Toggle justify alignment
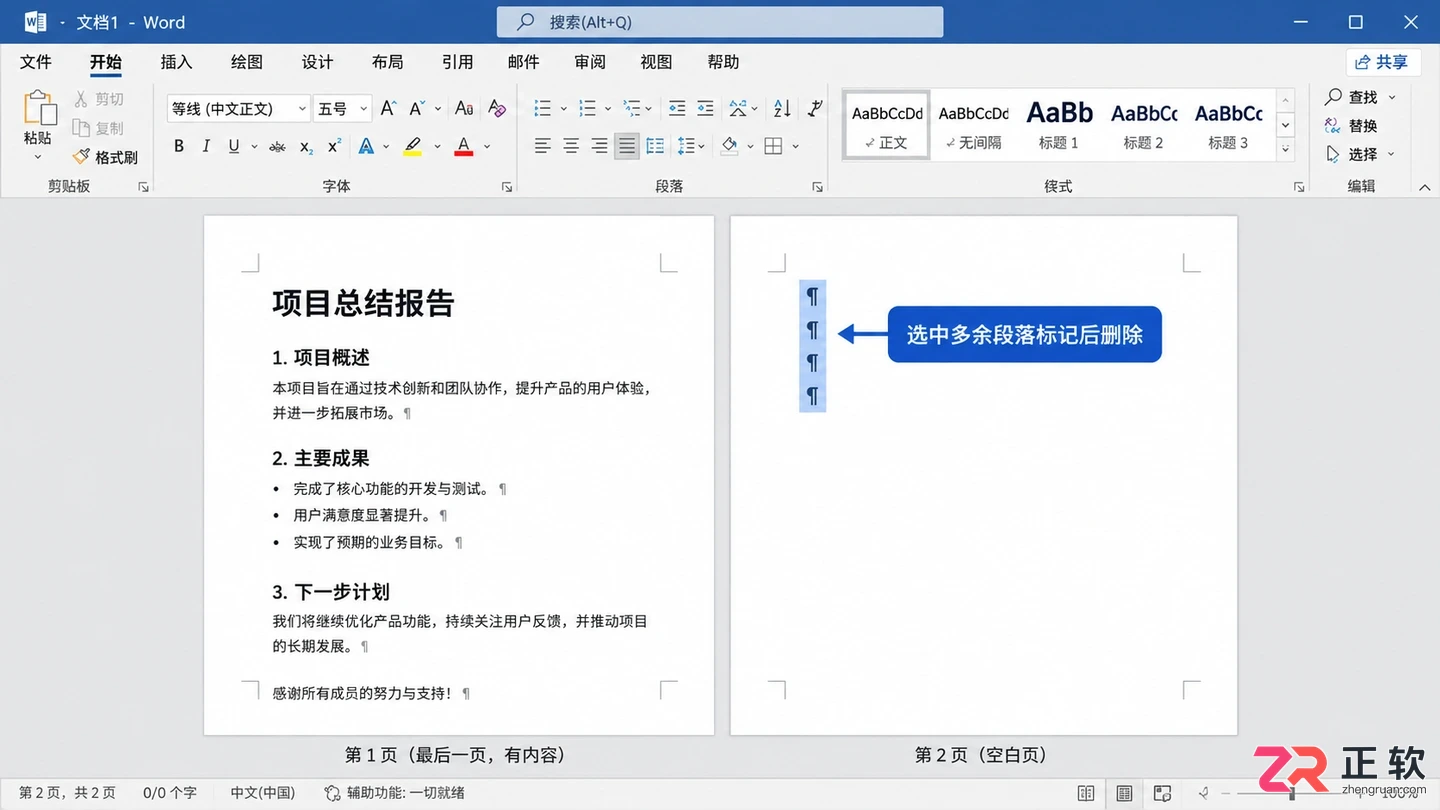Screen dimensions: 1440x810 626,147
